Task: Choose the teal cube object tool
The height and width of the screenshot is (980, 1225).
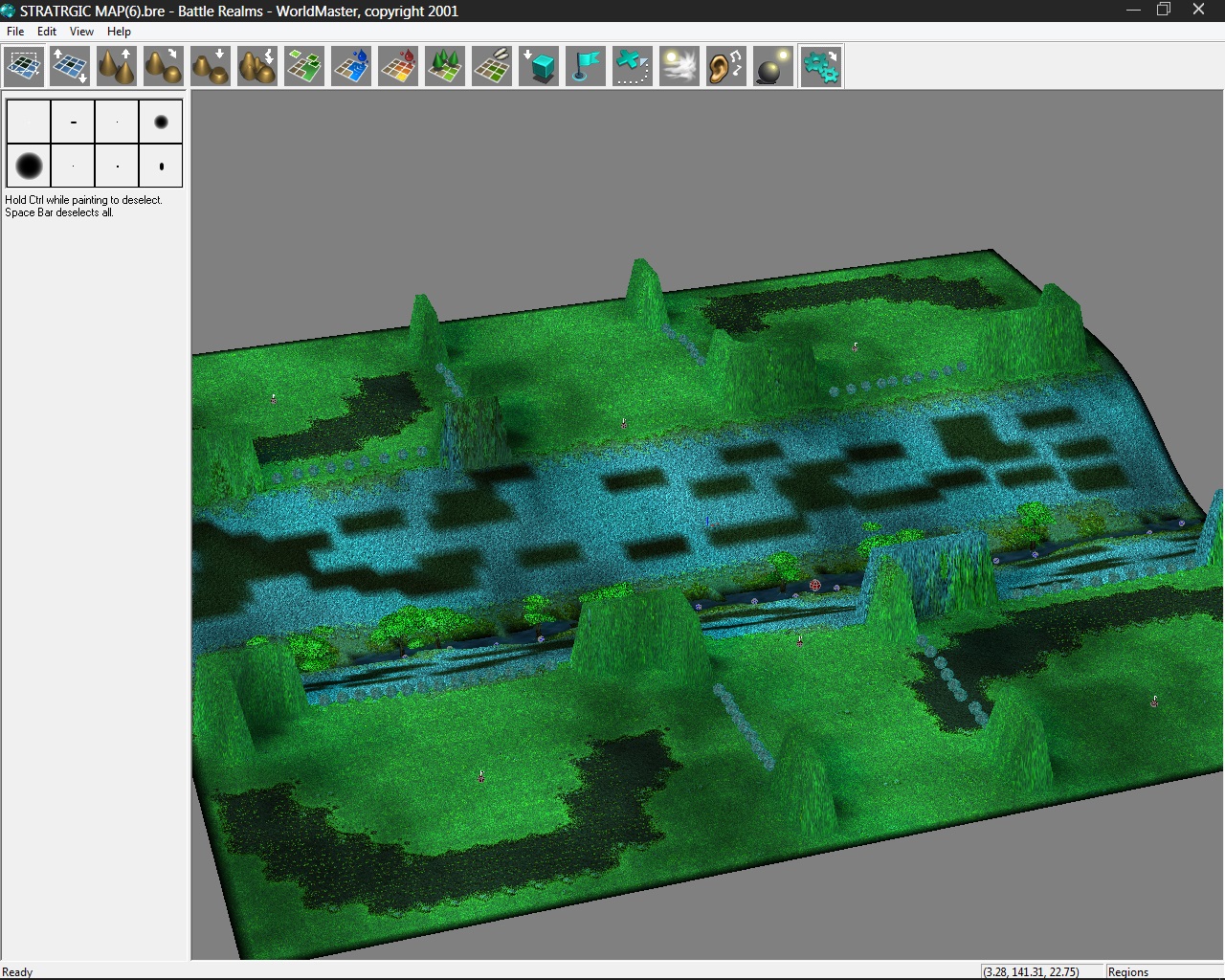Action: click(x=538, y=65)
